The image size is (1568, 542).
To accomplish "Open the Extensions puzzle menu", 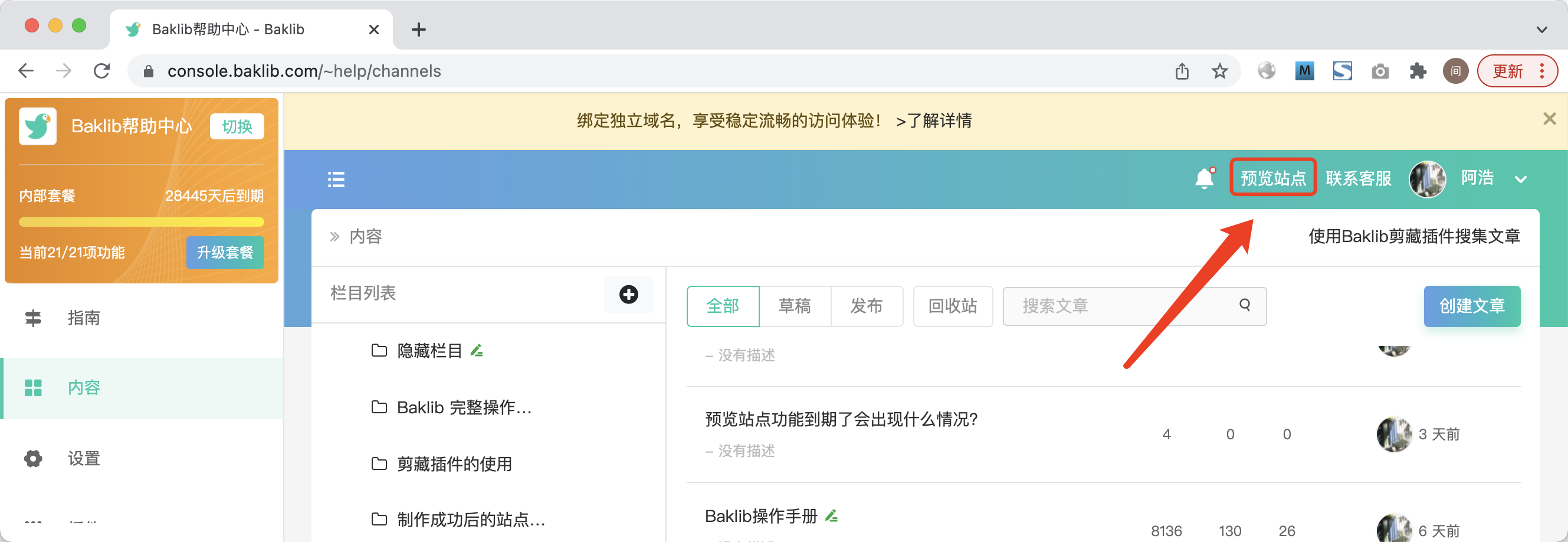I will 1418,71.
